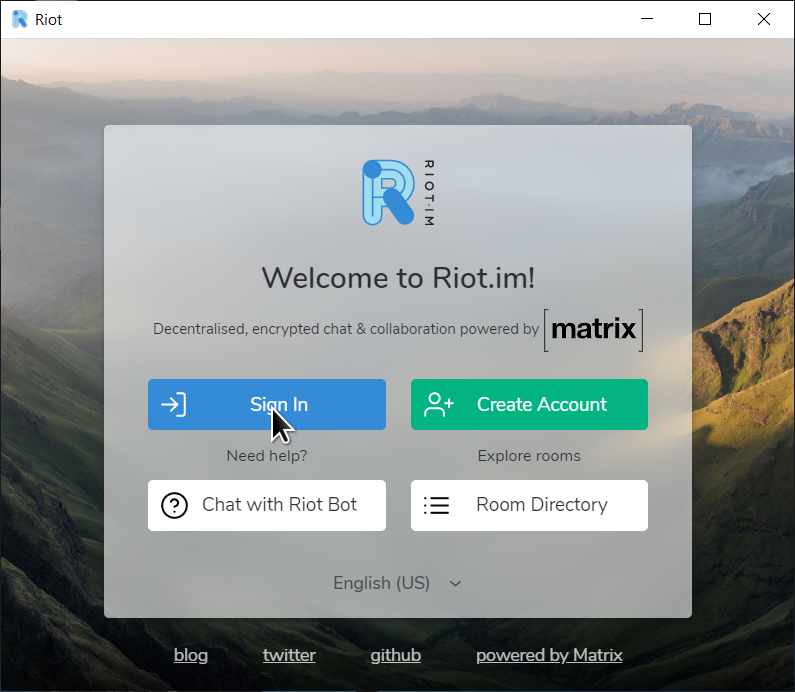
Task: Click the add-user icon on Create Account
Action: (x=439, y=405)
